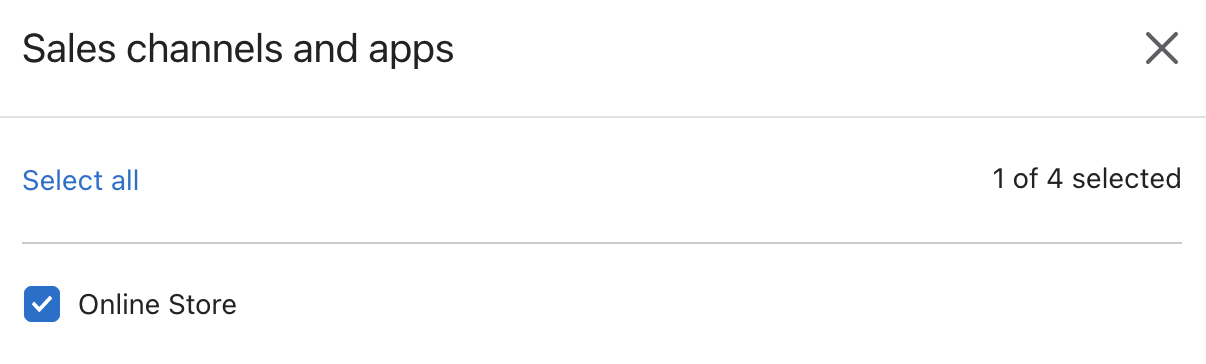Uncheck the Online Store checkbox
1206x364 pixels.
(x=42, y=305)
